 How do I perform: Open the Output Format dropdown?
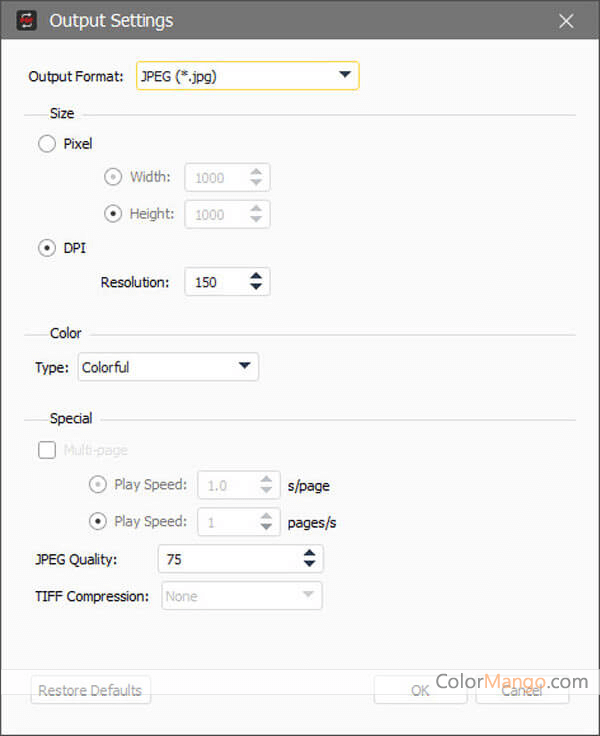tap(247, 76)
